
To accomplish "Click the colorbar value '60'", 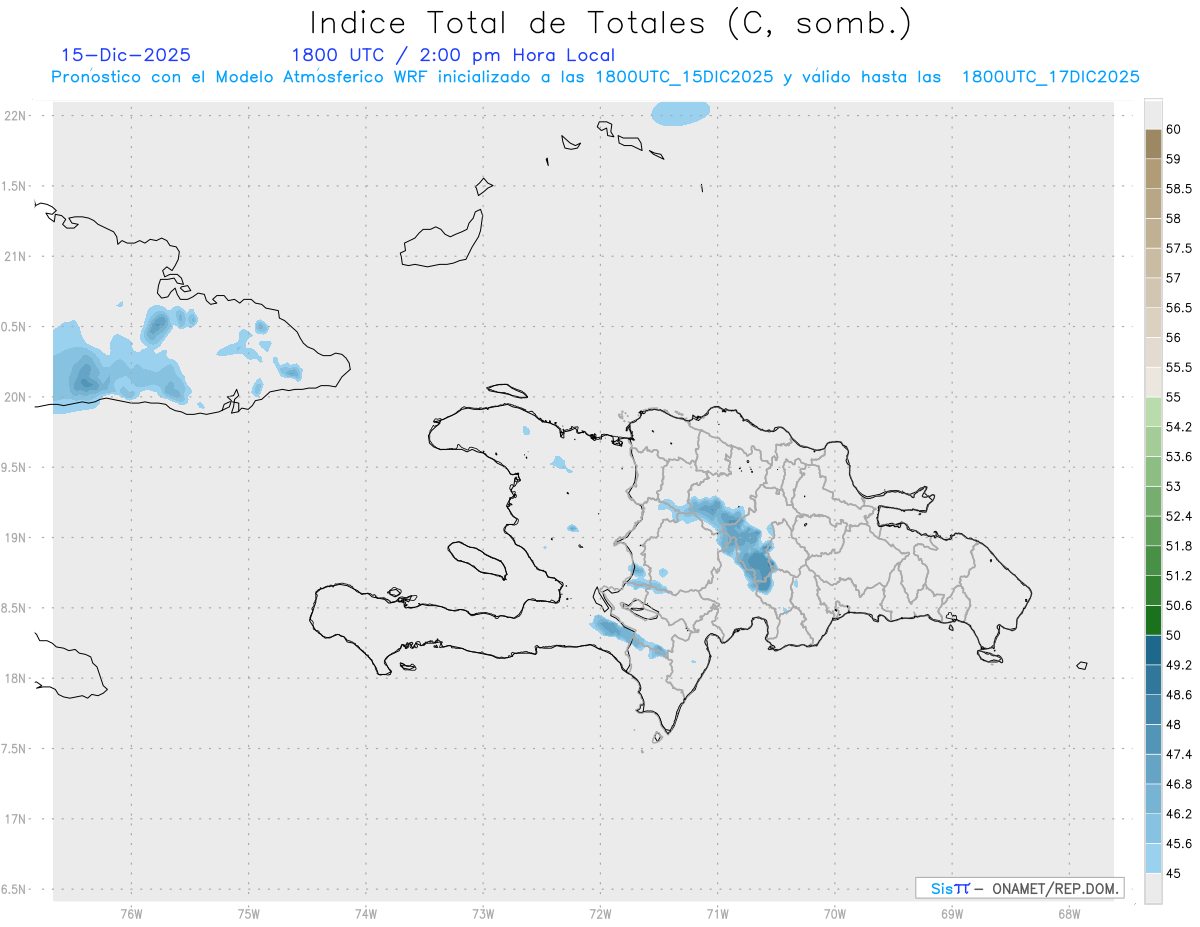I will pyautogui.click(x=1173, y=129).
